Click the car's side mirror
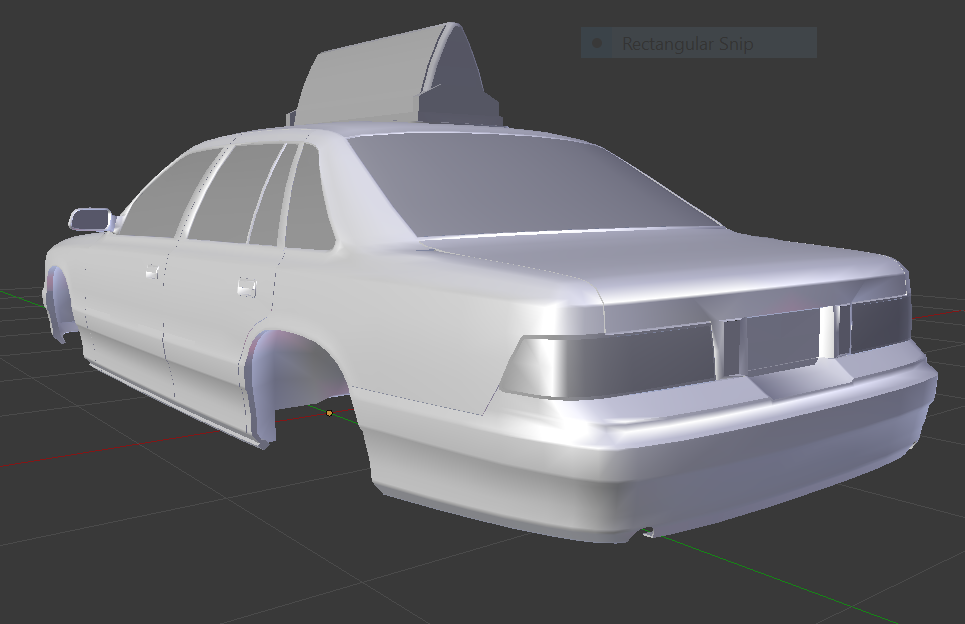 90,220
